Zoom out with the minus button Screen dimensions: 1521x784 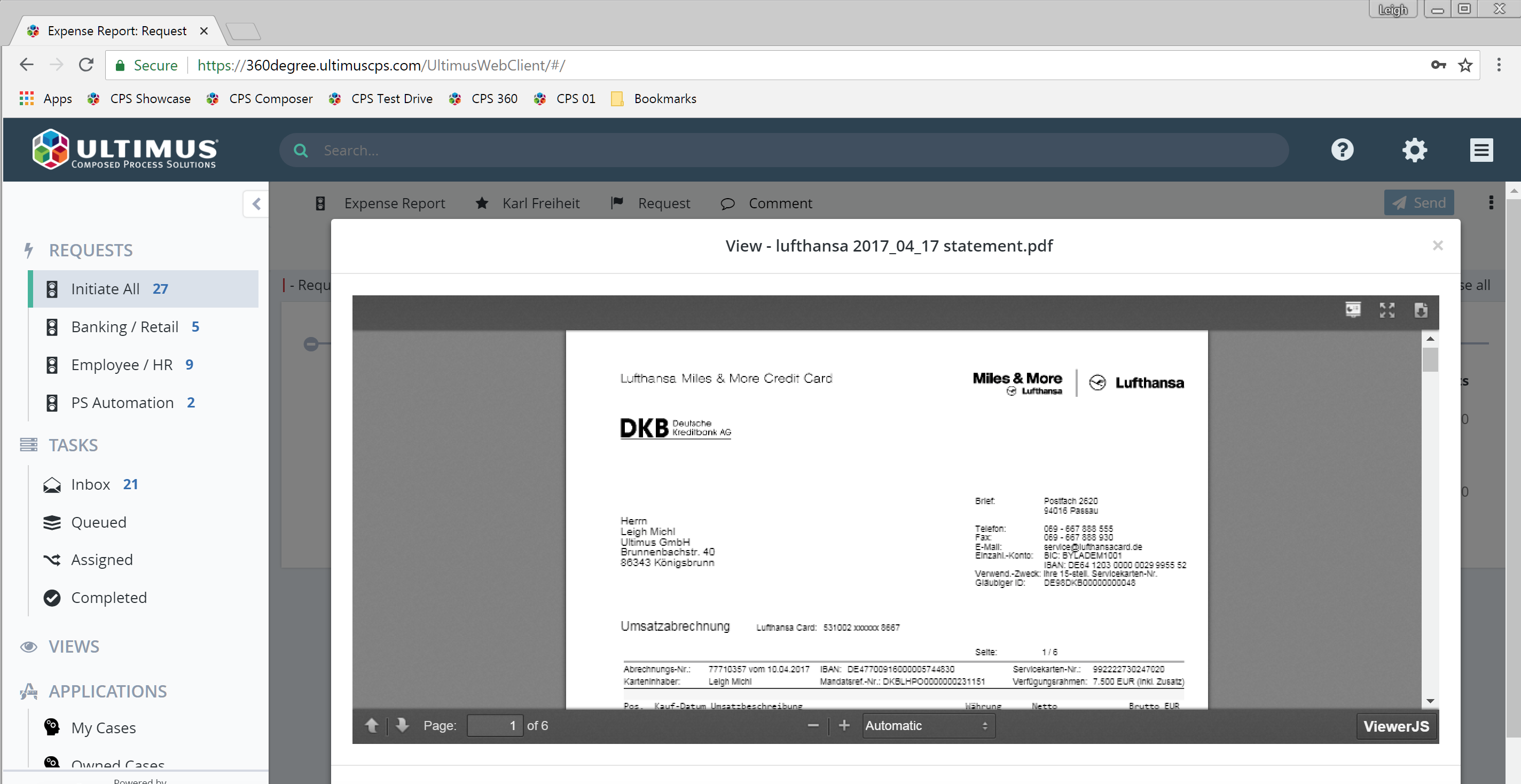click(813, 726)
